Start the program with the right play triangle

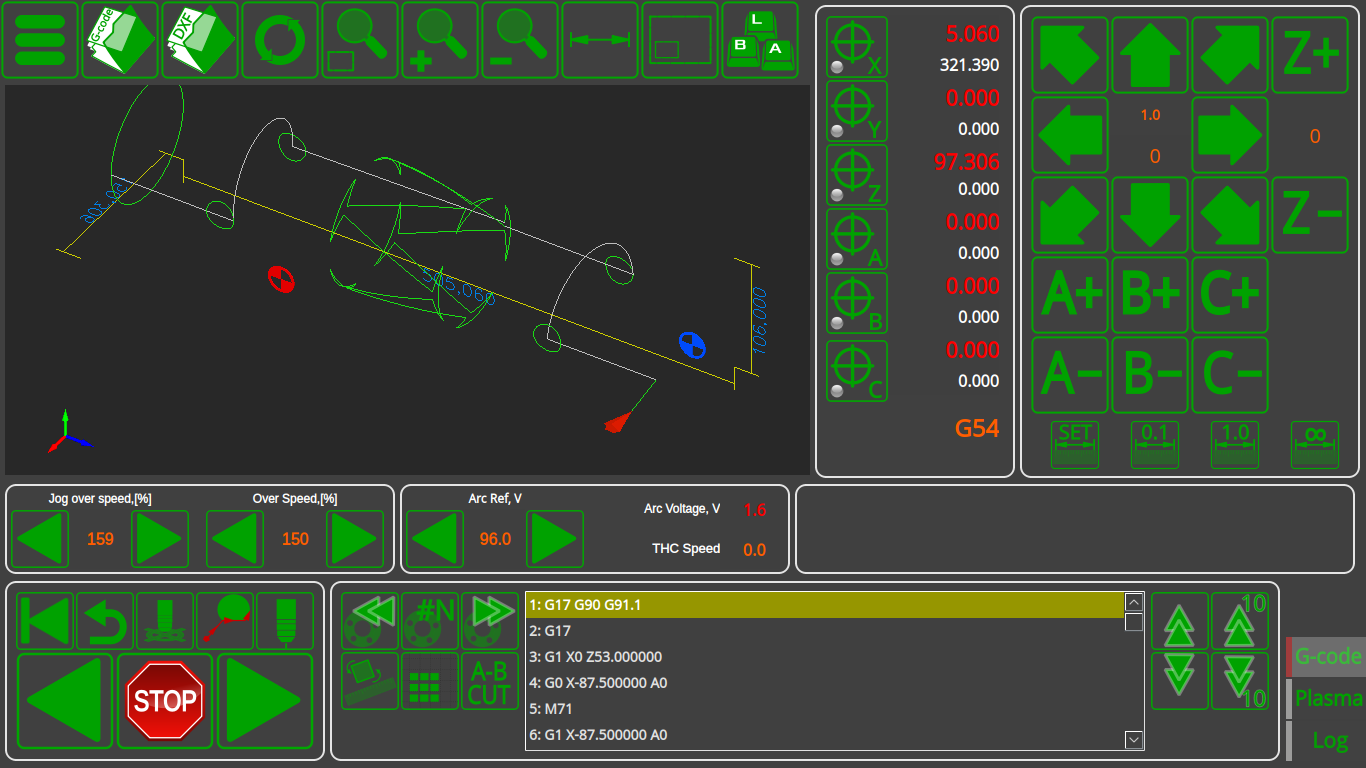265,701
